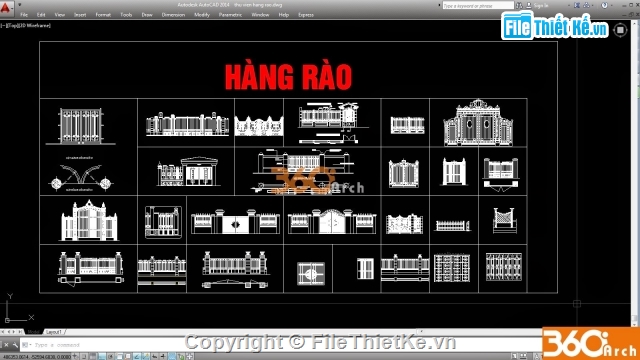Open the Help menu
This screenshot has width=640, height=360.
[284, 15]
